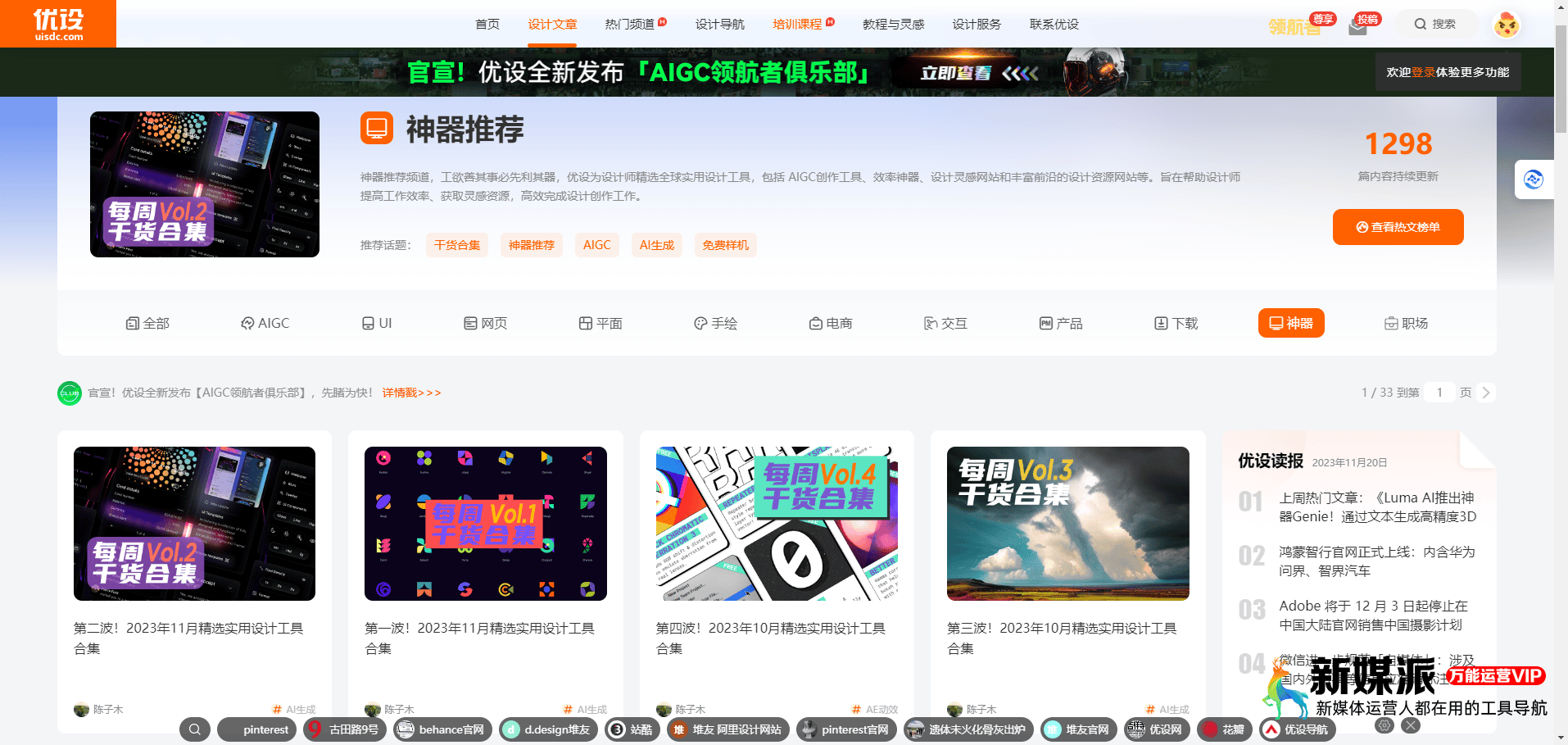
Task: Click the 查看热文榜单 button
Action: (x=1397, y=227)
